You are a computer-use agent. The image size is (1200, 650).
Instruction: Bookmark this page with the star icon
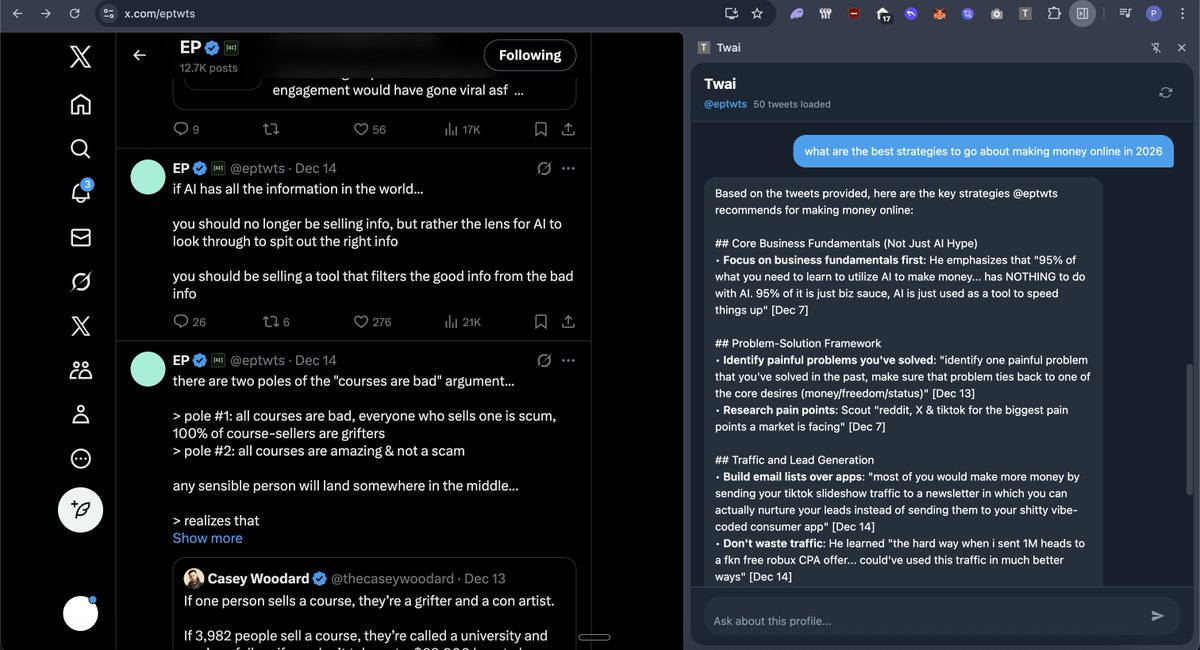(757, 14)
